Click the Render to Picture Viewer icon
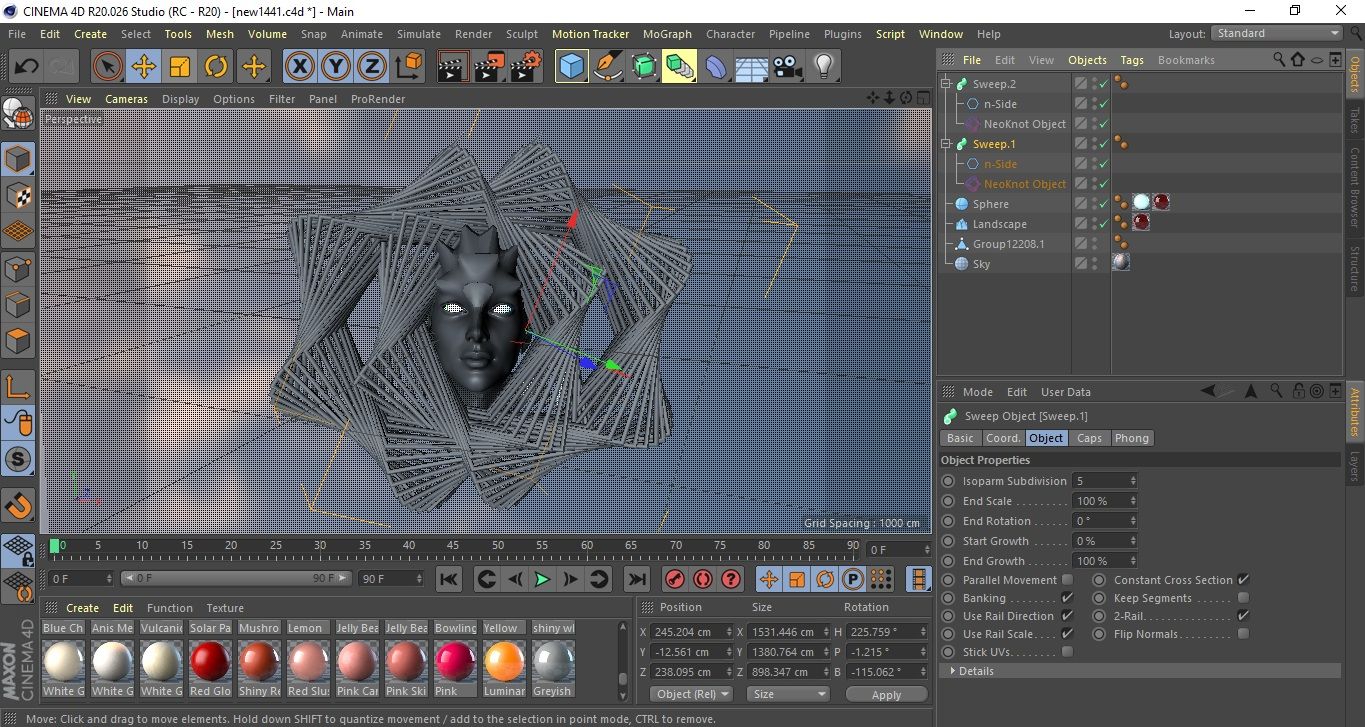Screen dimensions: 1365x727 coord(487,67)
